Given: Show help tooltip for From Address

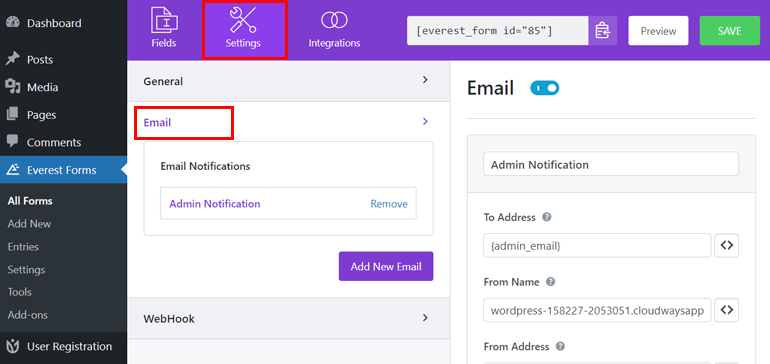Looking at the screenshot, I should click(x=560, y=346).
